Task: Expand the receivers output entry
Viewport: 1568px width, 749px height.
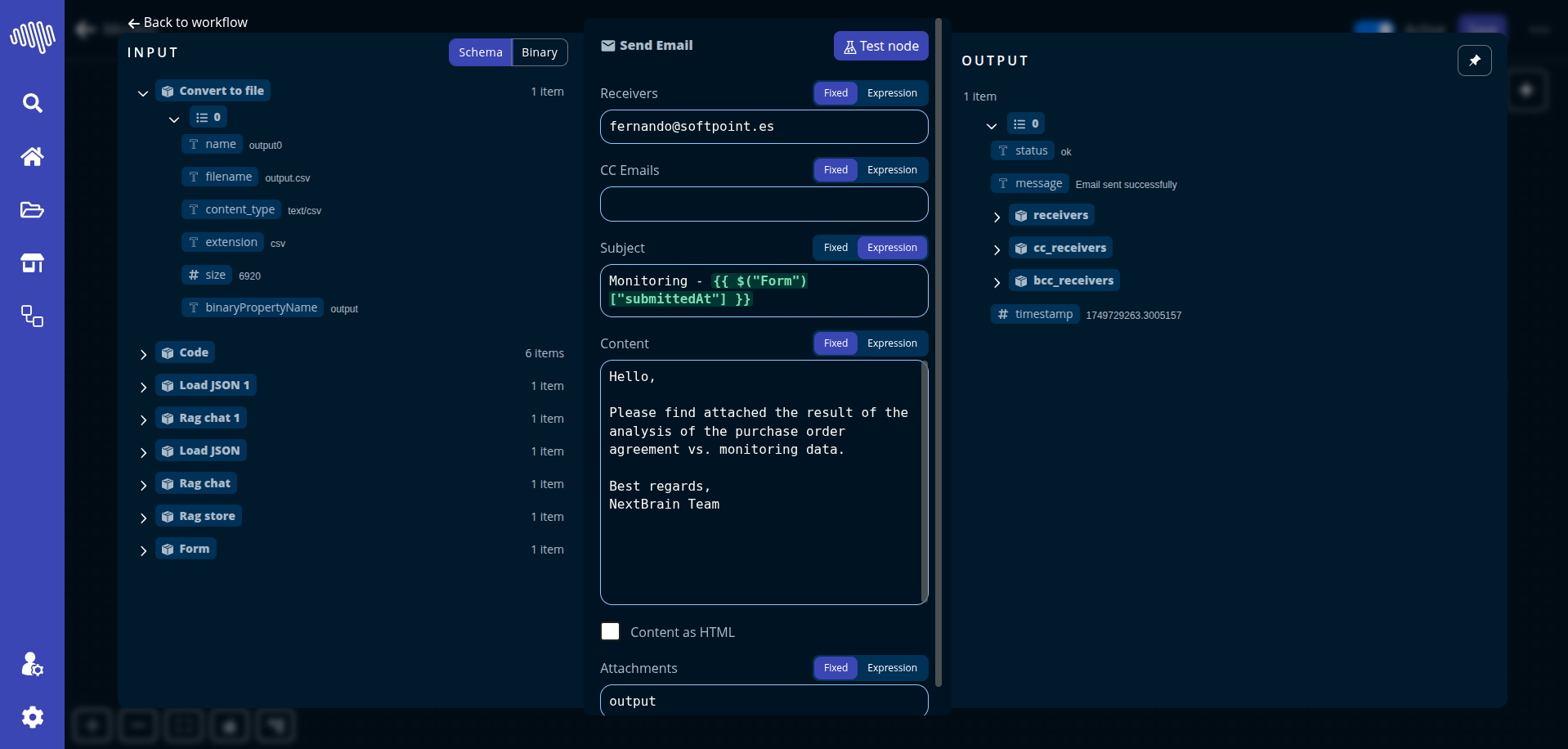Action: 997,217
